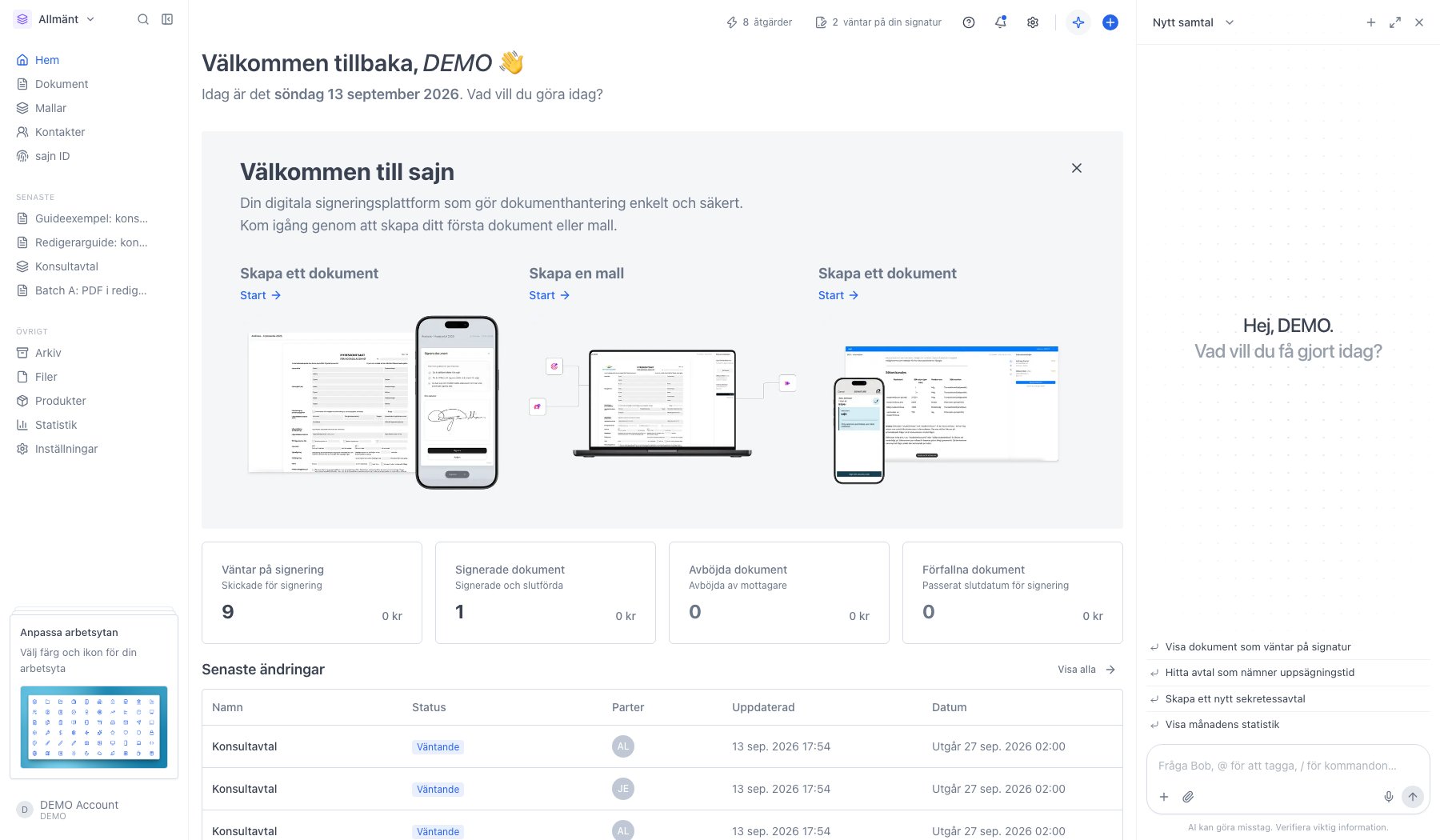Open the Väntar på signering card
Image resolution: width=1440 pixels, height=840 pixels.
(312, 593)
